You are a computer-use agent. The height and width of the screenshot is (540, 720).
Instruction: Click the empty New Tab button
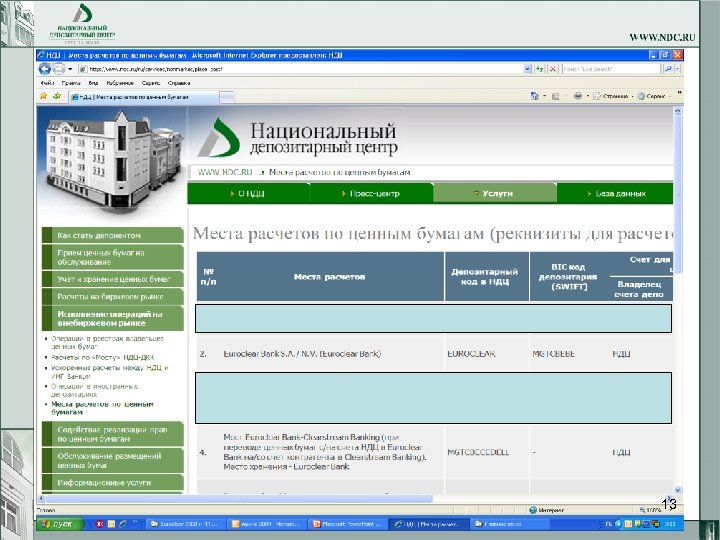pyautogui.click(x=227, y=97)
